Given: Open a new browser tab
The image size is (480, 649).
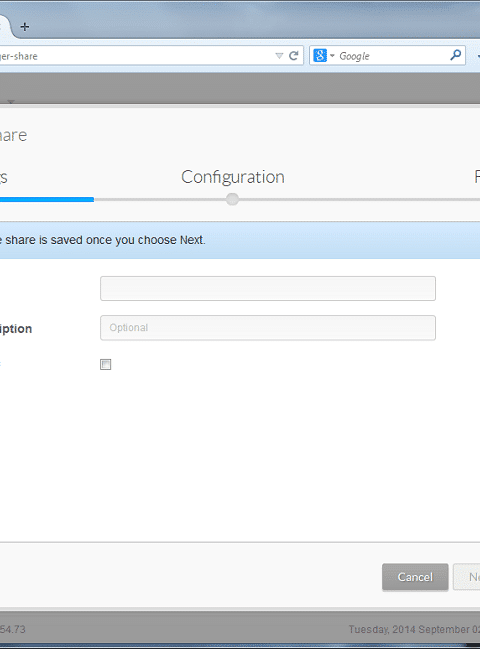Looking at the screenshot, I should tap(24, 27).
